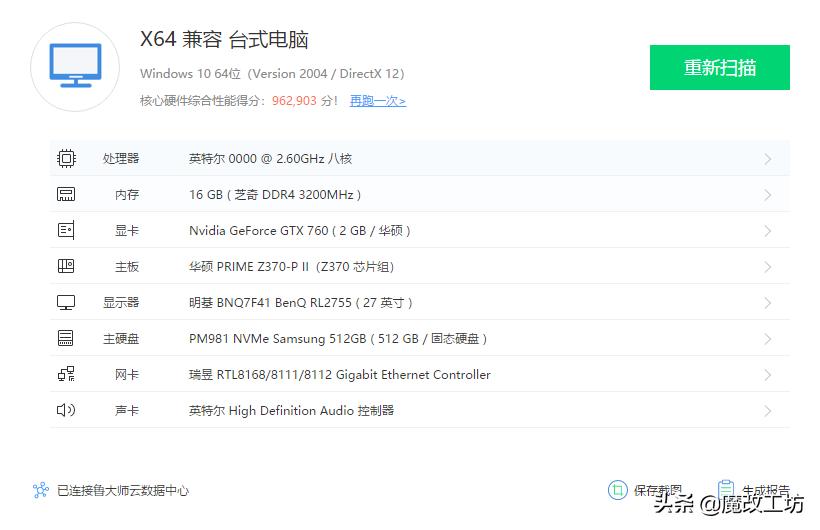Viewport: 820px width, 530px height.
Task: Expand the 显示器 row chevron
Action: pyautogui.click(x=767, y=303)
